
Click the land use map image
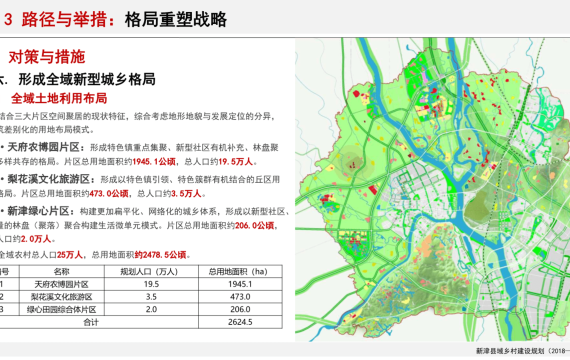click(433, 190)
